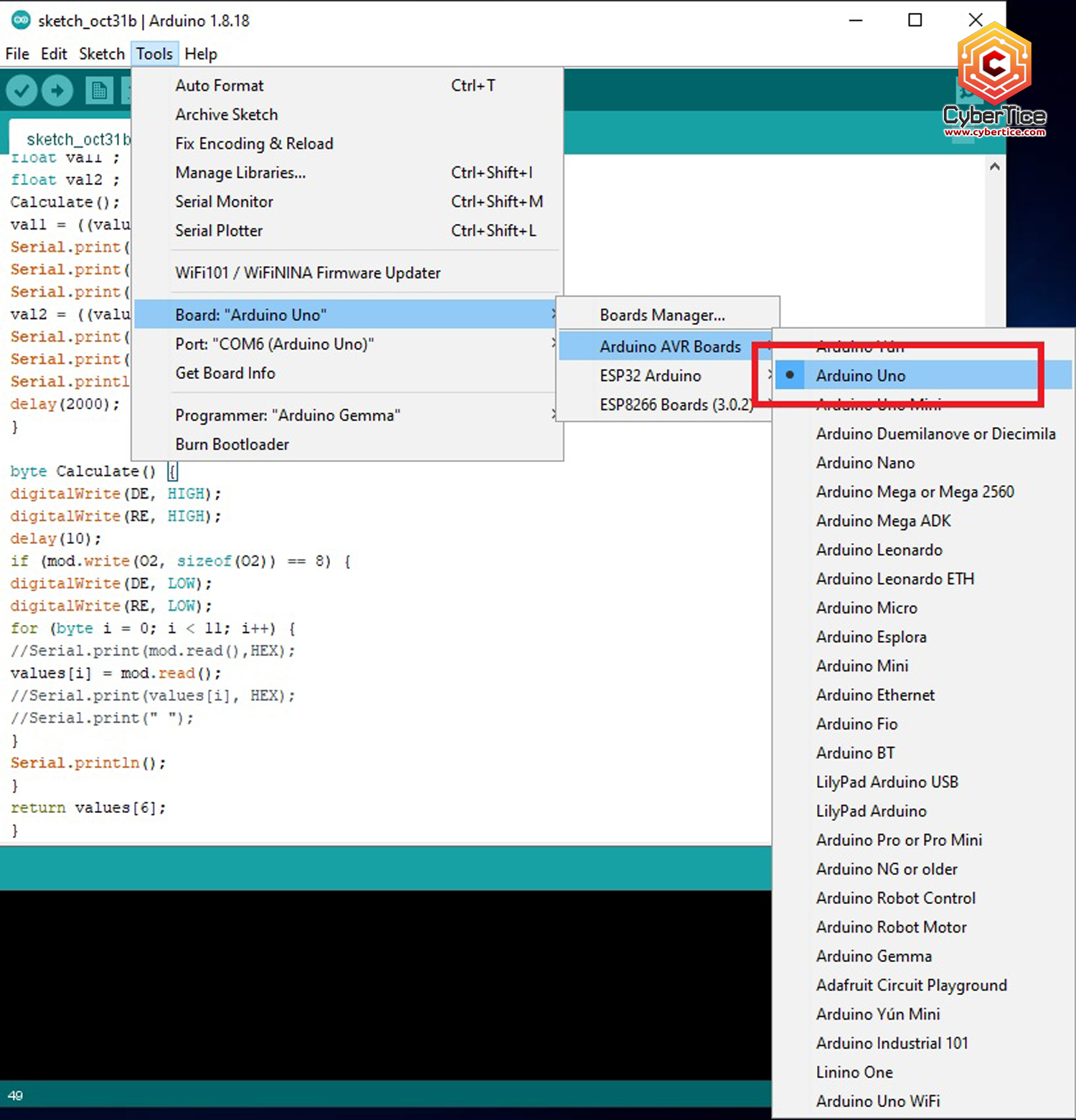Expand the Programmer "Arduino Gemma" submenu
The width and height of the screenshot is (1076, 1120).
pos(288,415)
